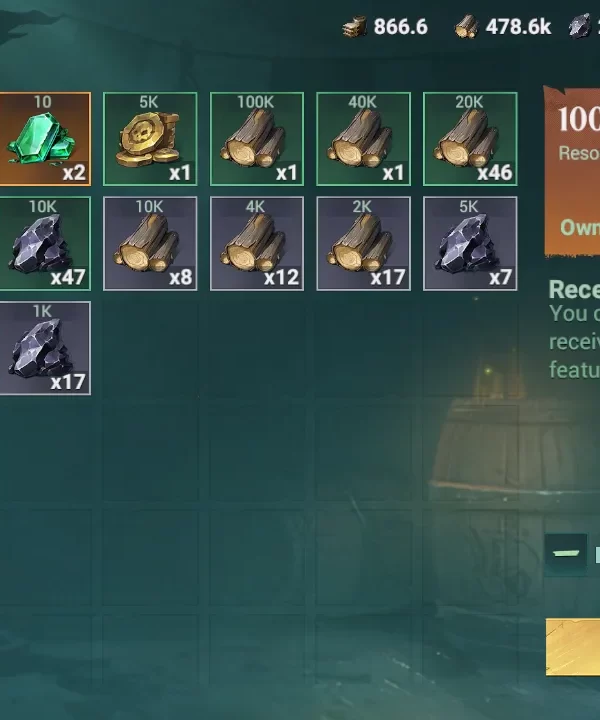This screenshot has width=600, height=720.
Task: Select the green gems item x2
Action: [x=45, y=139]
